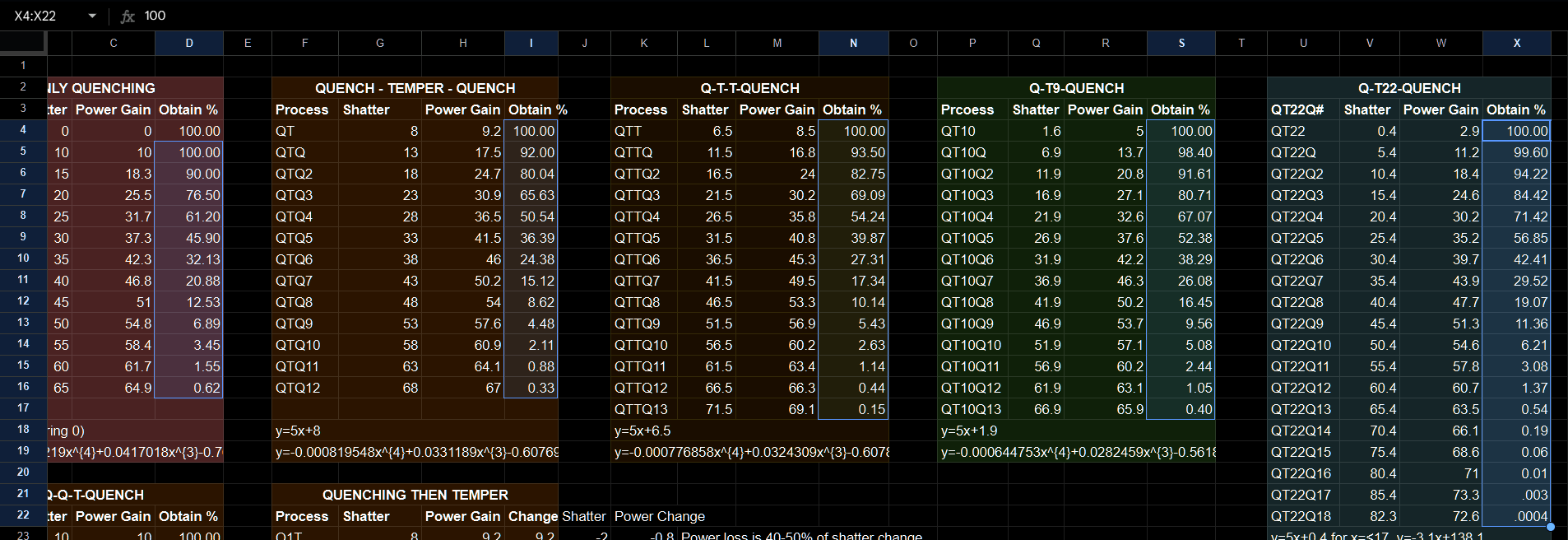This screenshot has height=540, width=1568.
Task: Select the QT22Q18 cell
Action: [x=1302, y=516]
